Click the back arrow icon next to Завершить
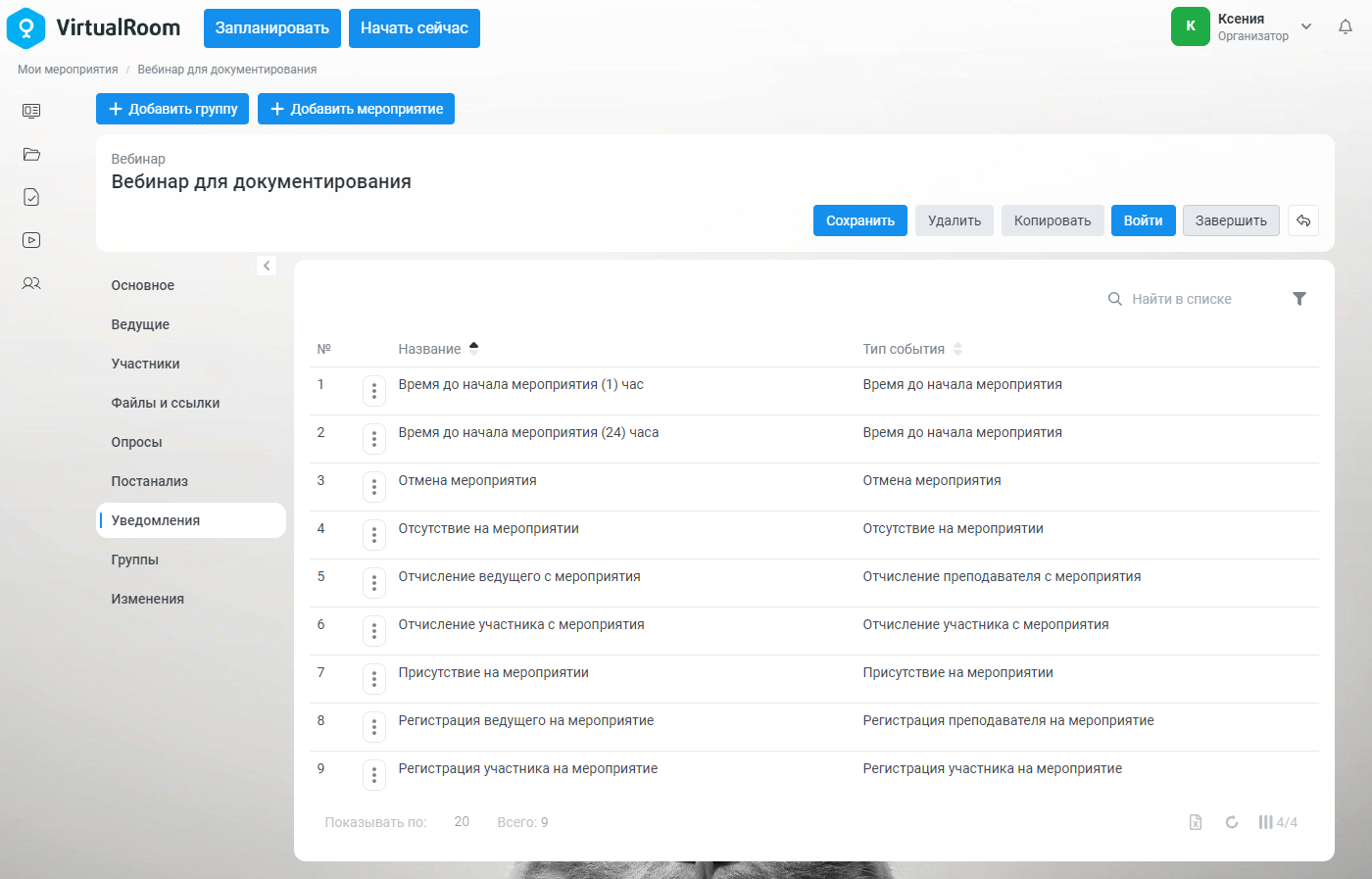Screen dimensions: 1372x879 1303,220
